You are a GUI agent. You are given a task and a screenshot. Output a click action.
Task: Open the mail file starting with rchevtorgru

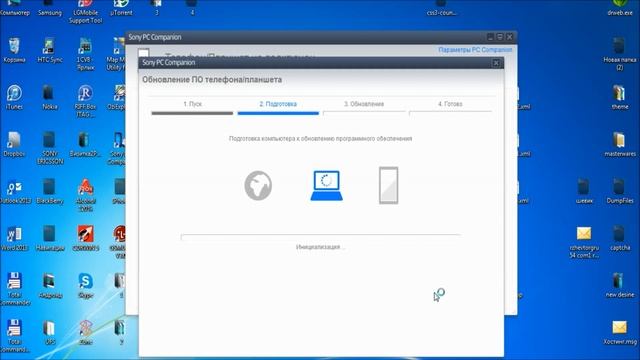pos(584,242)
